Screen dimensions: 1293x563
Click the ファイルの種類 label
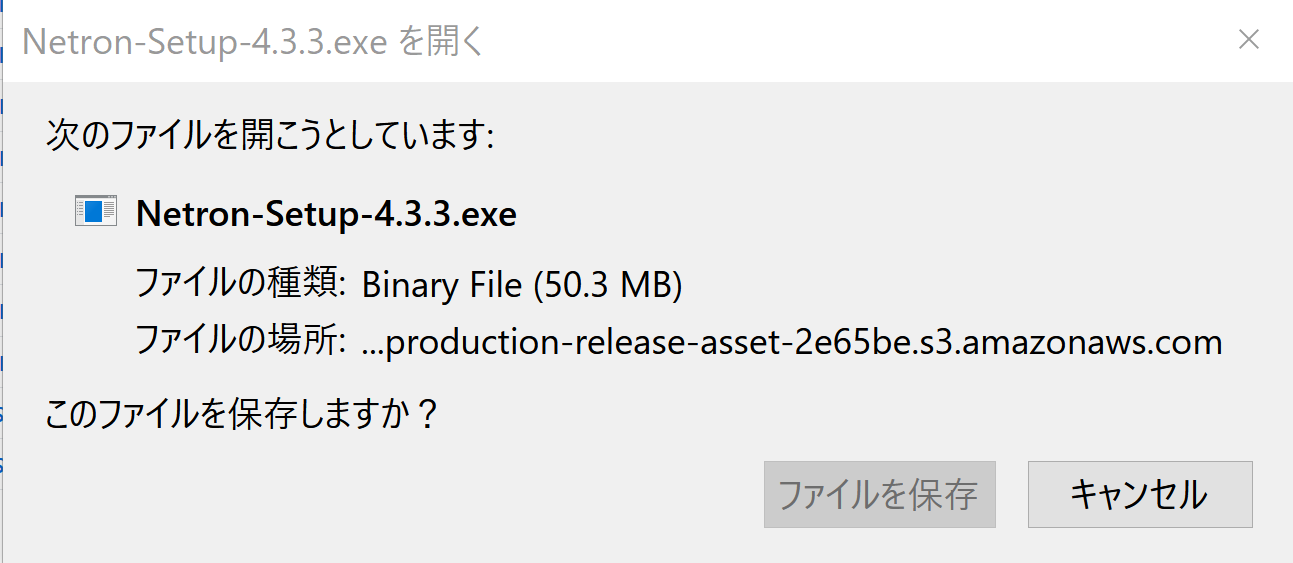point(241,285)
